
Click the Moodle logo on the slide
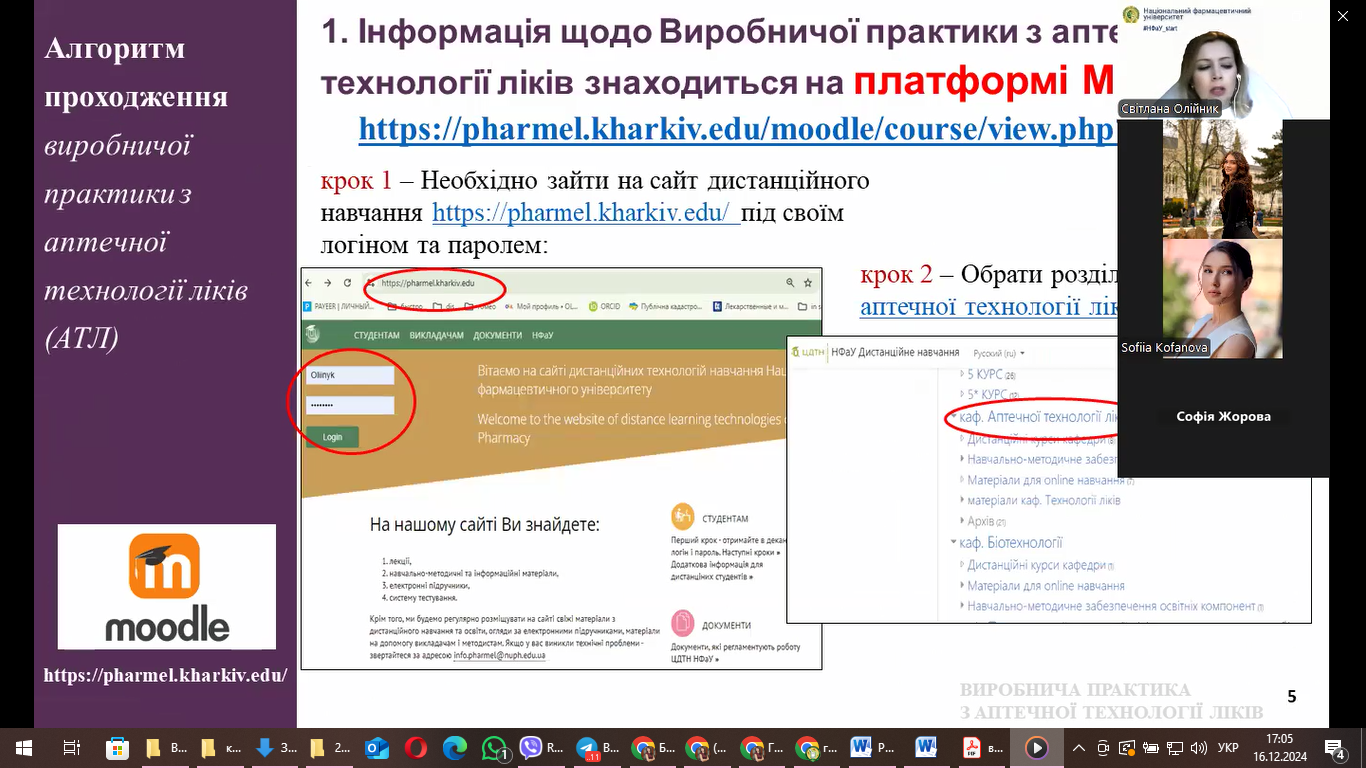(x=167, y=586)
